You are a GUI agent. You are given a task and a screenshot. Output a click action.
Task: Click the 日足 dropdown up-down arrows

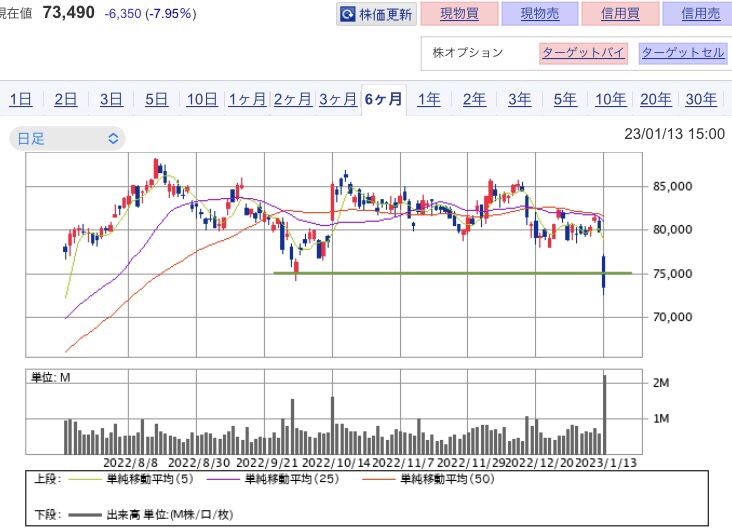[113, 139]
